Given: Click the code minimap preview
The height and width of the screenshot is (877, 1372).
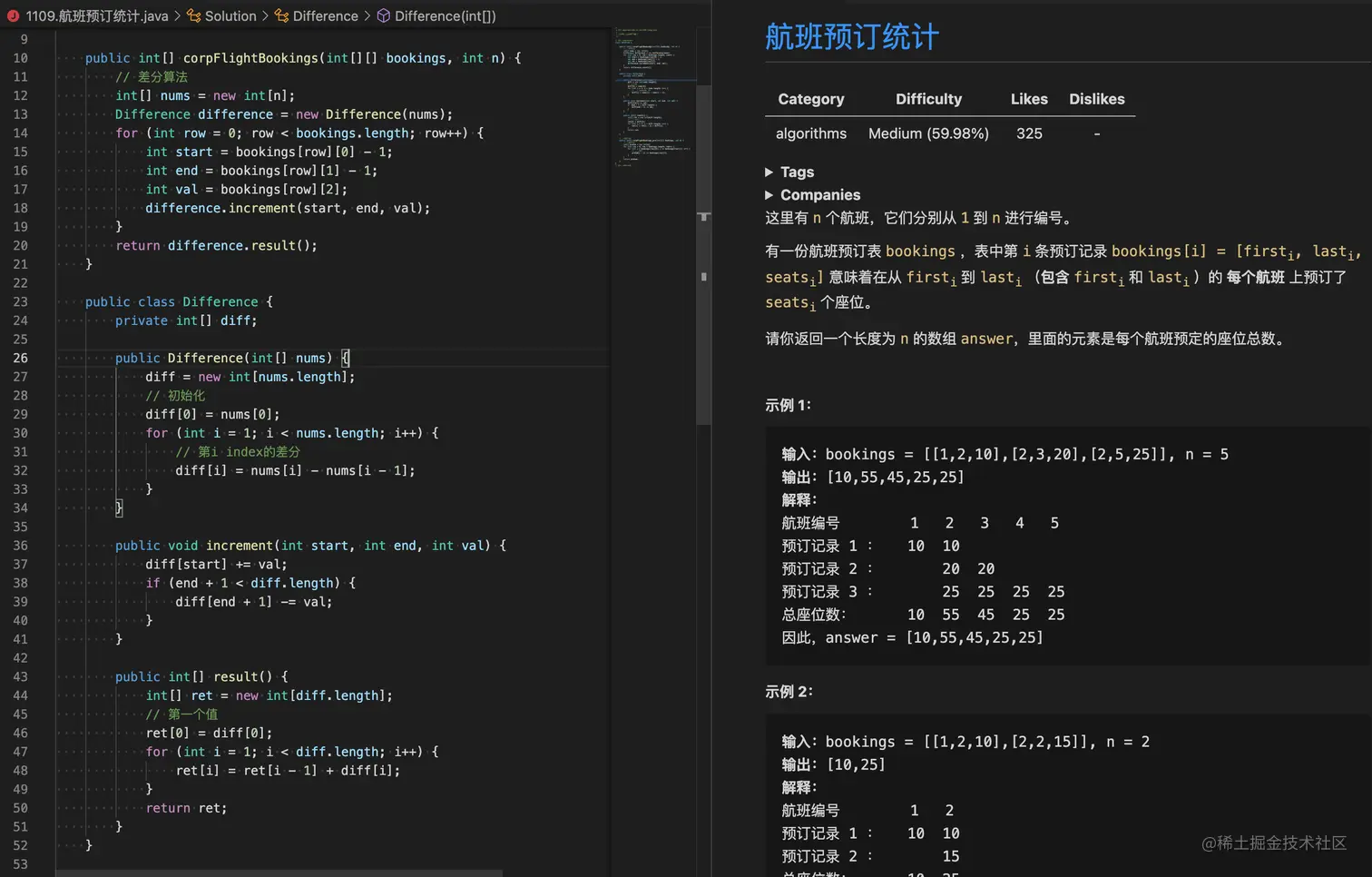Looking at the screenshot, I should click(x=654, y=98).
